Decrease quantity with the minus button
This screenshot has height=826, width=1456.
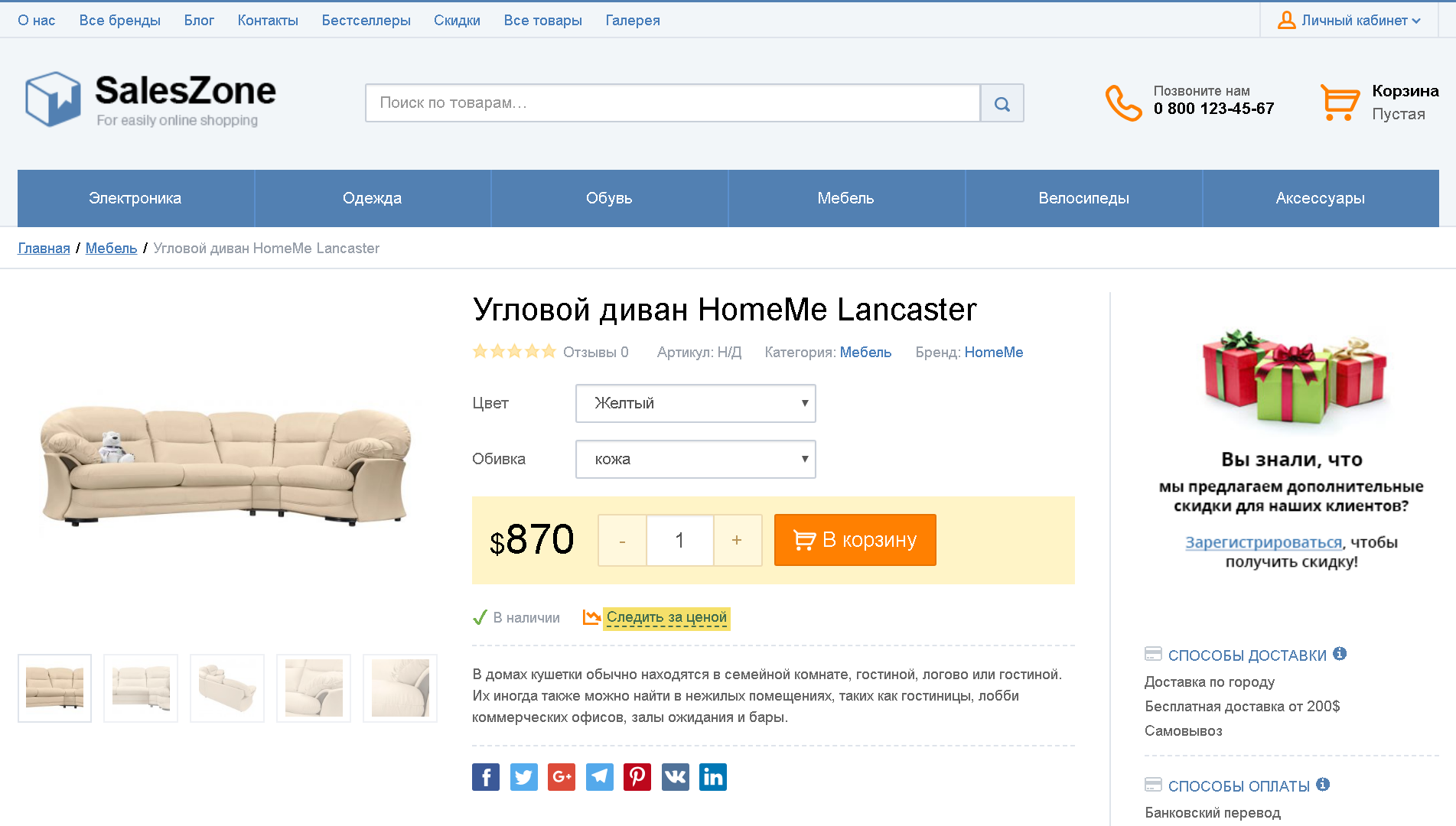pos(622,540)
